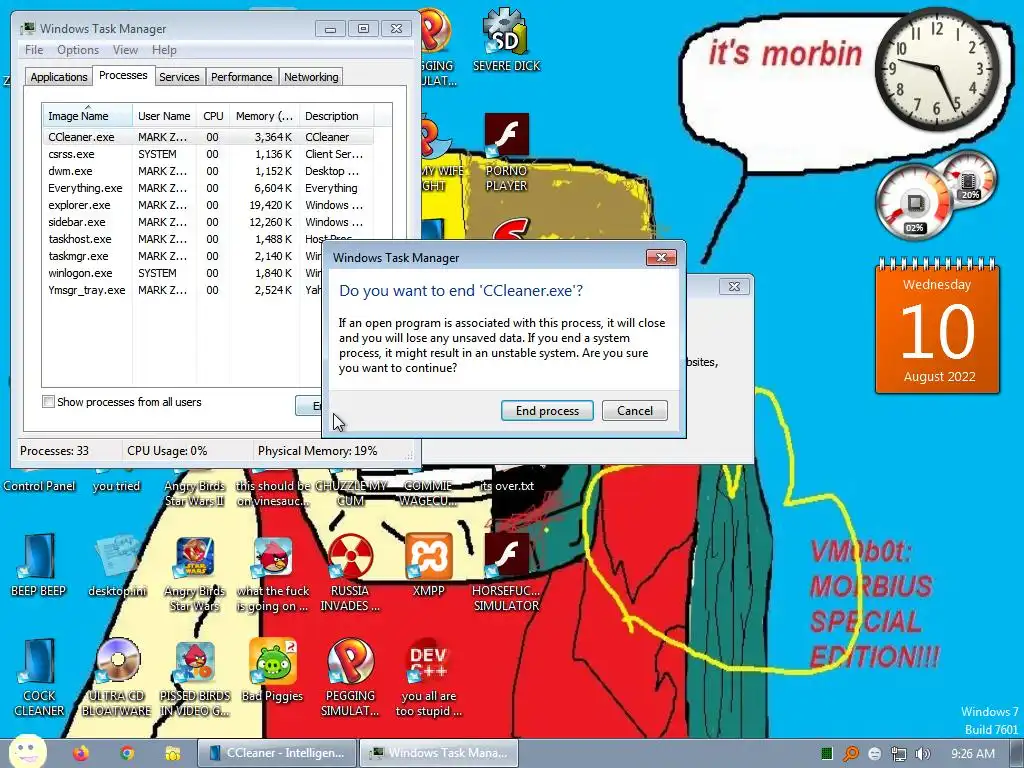Switch to the Applications tab
This screenshot has width=1024, height=768.
59,77
